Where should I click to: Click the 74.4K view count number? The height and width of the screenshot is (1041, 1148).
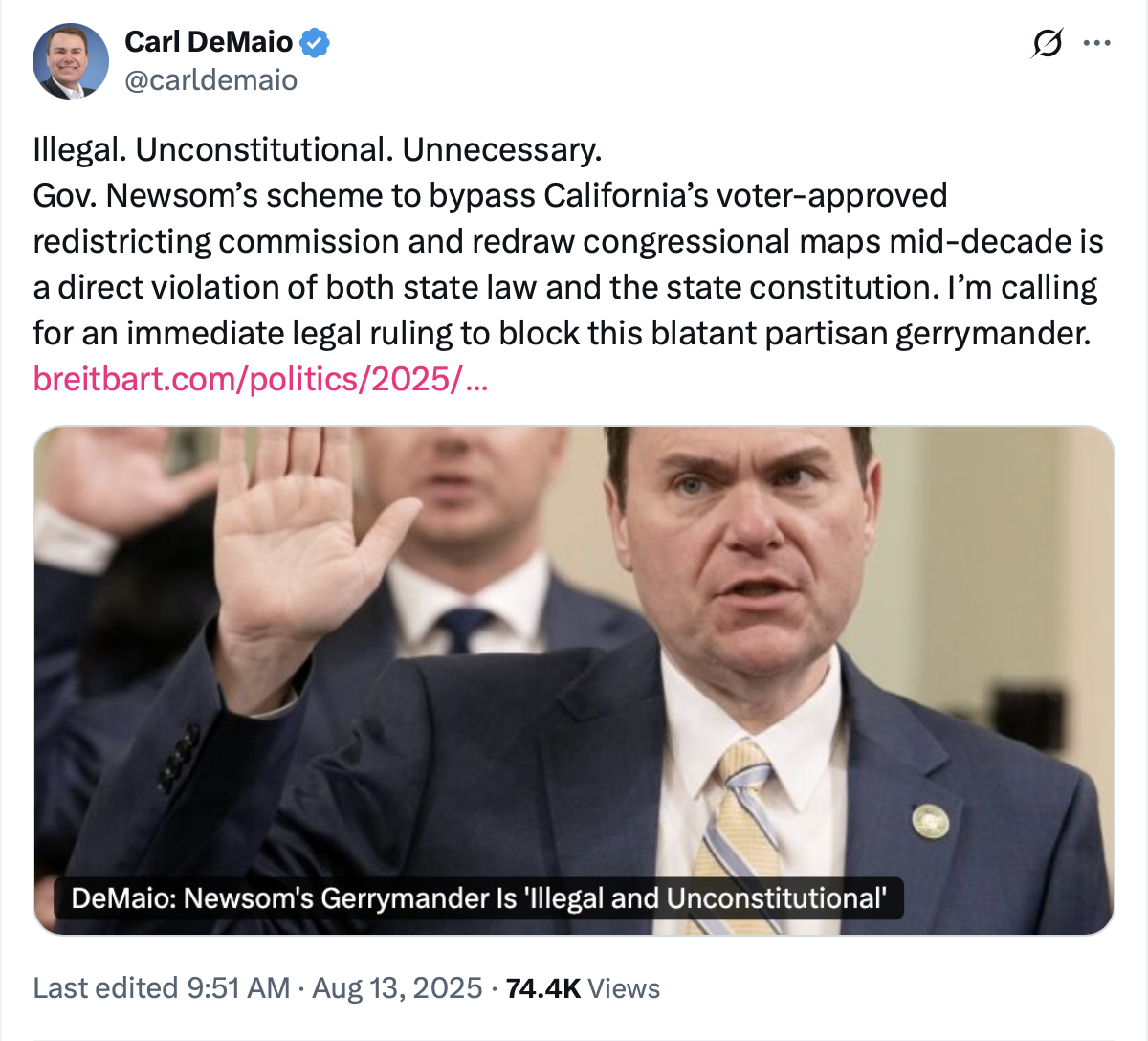(542, 987)
